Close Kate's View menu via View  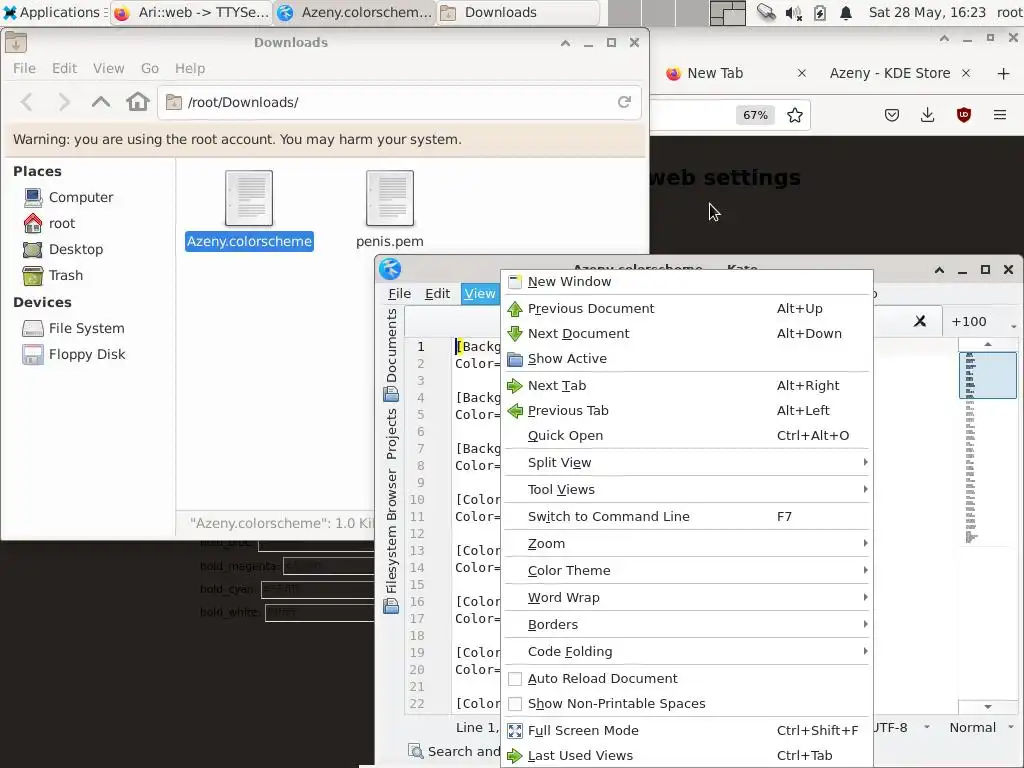click(x=480, y=294)
